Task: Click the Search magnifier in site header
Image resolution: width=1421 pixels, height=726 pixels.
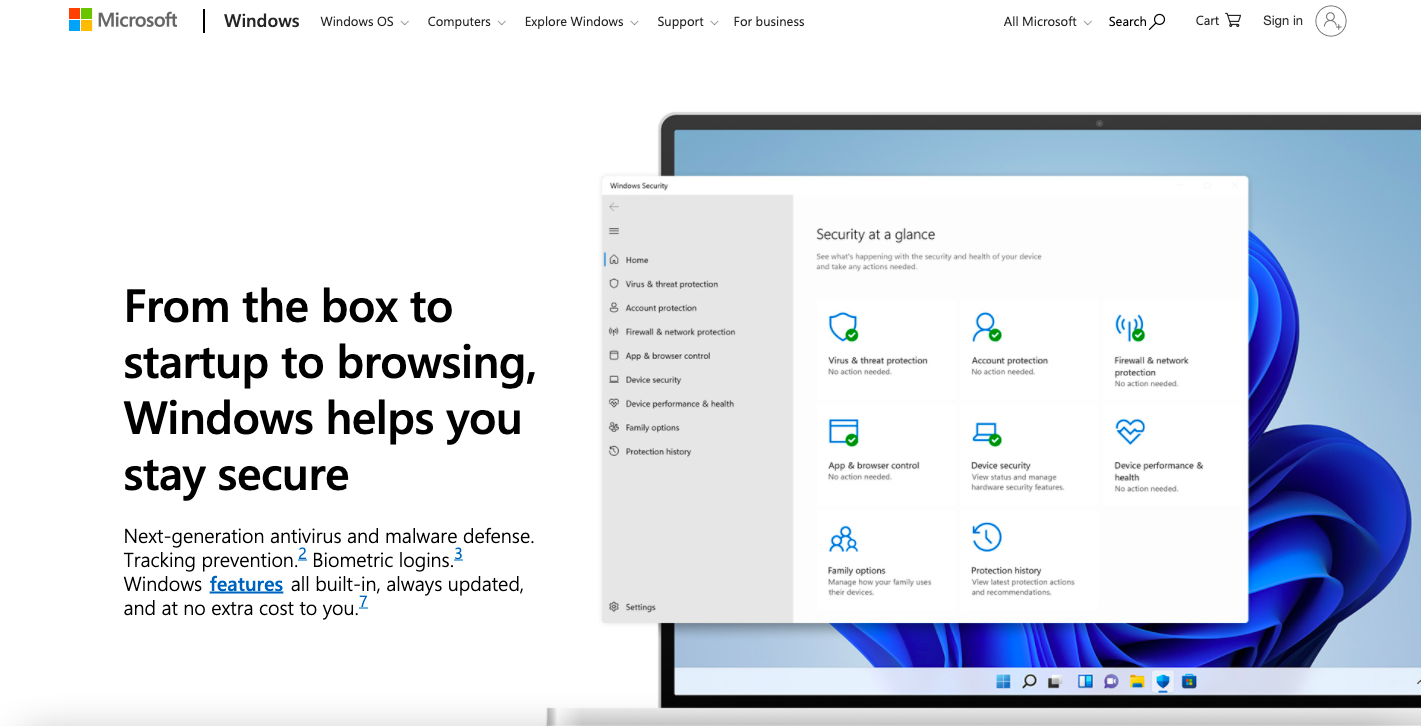Action: 1137,21
